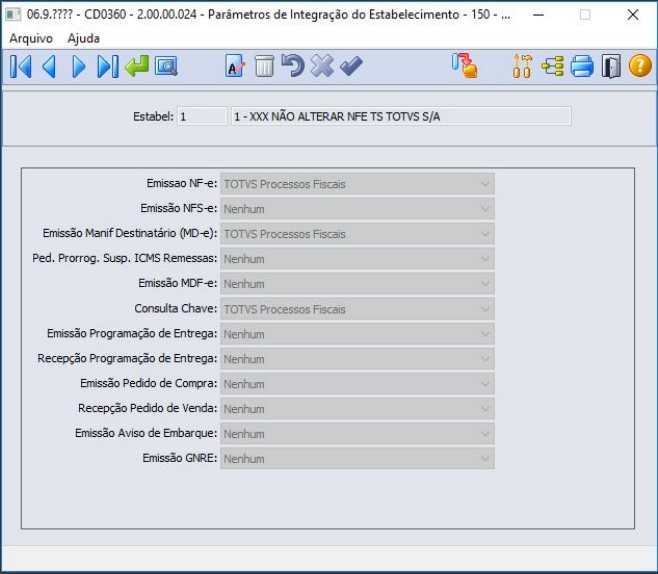Image resolution: width=658 pixels, height=574 pixels.
Task: Open the tools settings icon
Action: click(522, 66)
